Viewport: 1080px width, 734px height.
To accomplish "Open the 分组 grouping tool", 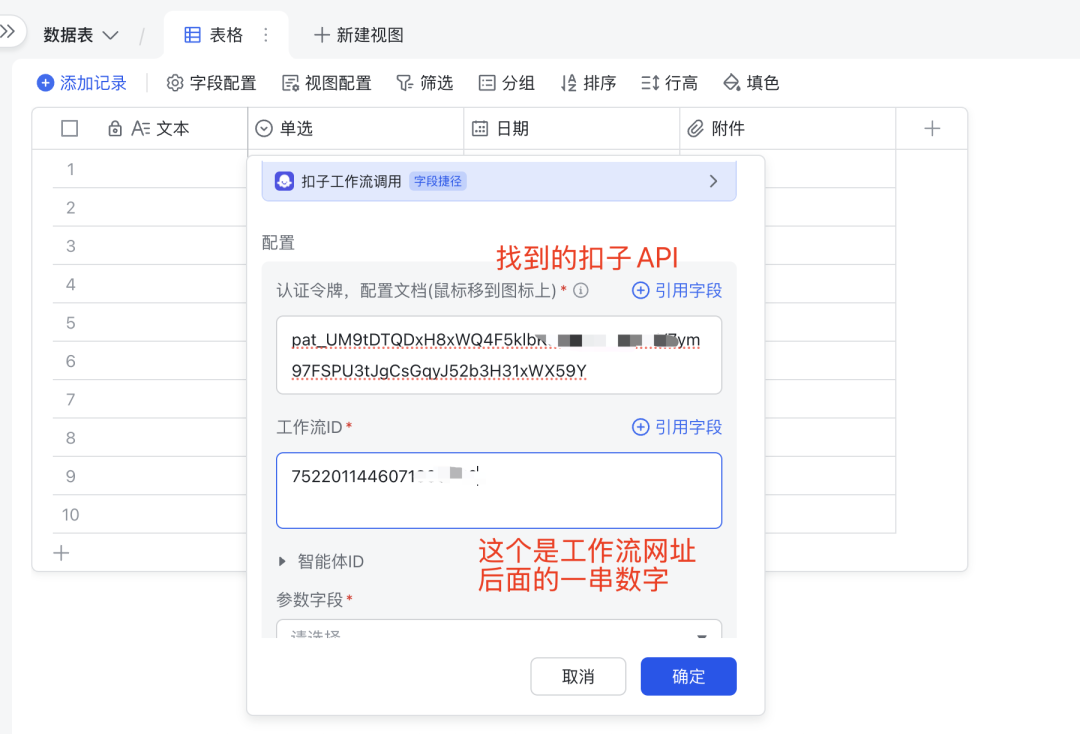I will point(506,83).
